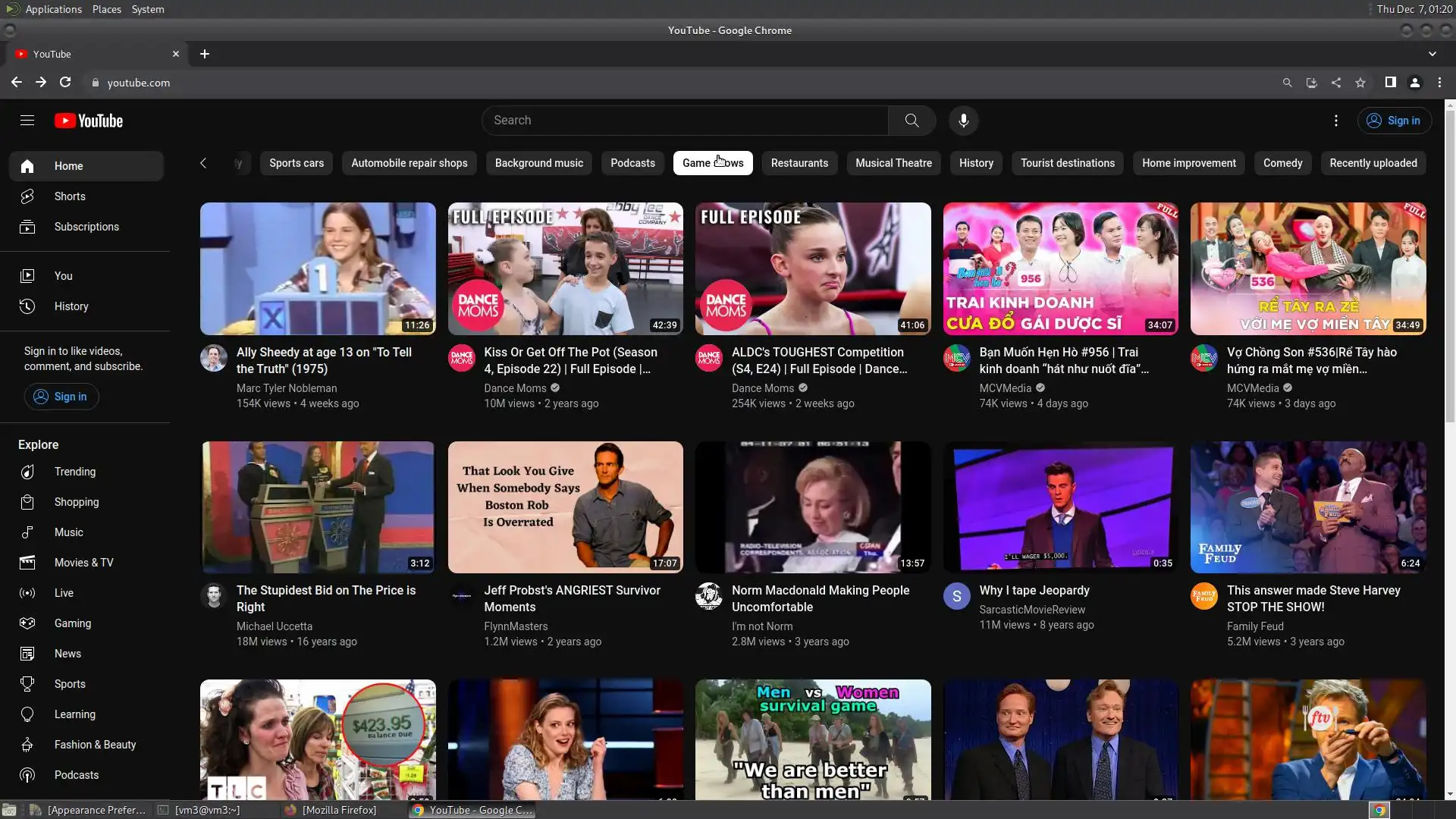Toggle the hamburger guide menu
This screenshot has height=819, width=1456.
pos(27,121)
